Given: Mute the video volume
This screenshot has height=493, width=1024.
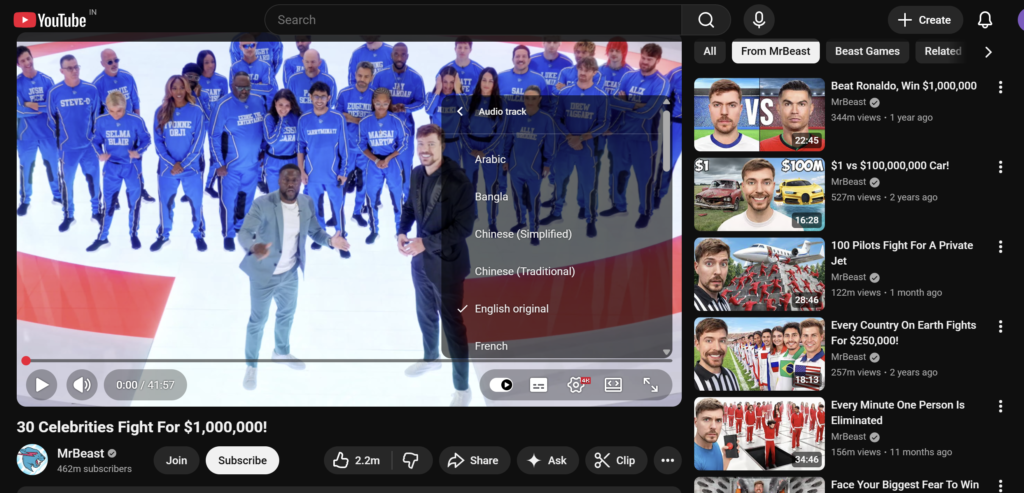Looking at the screenshot, I should [82, 385].
